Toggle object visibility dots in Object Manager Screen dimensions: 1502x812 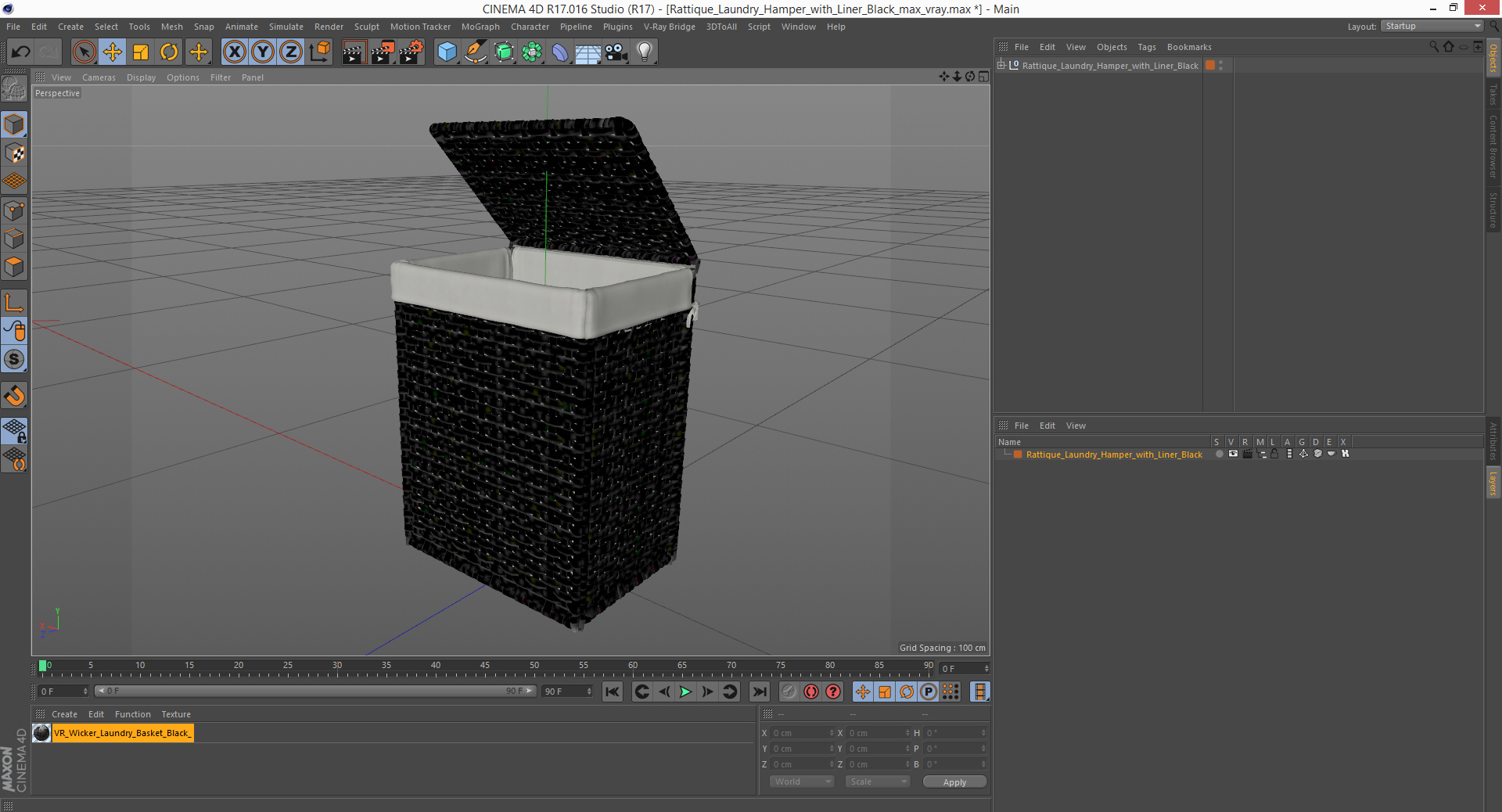(1220, 66)
